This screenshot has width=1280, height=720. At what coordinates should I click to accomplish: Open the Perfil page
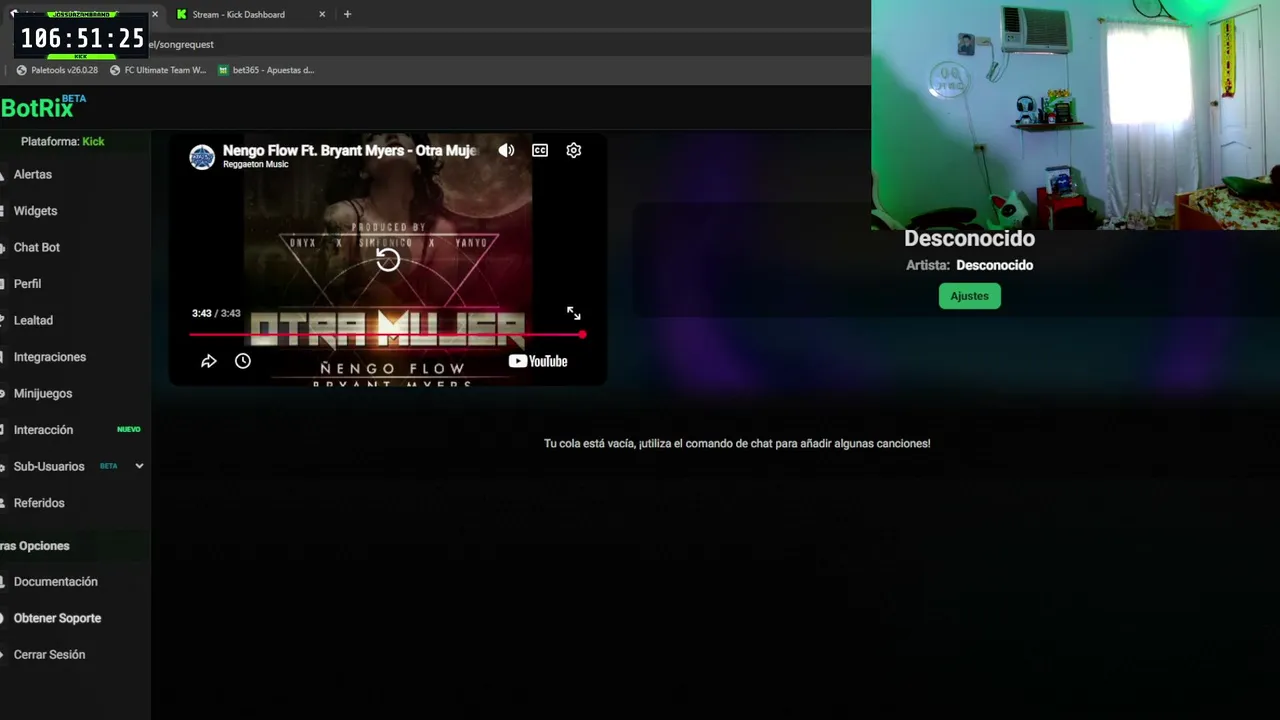[27, 284]
